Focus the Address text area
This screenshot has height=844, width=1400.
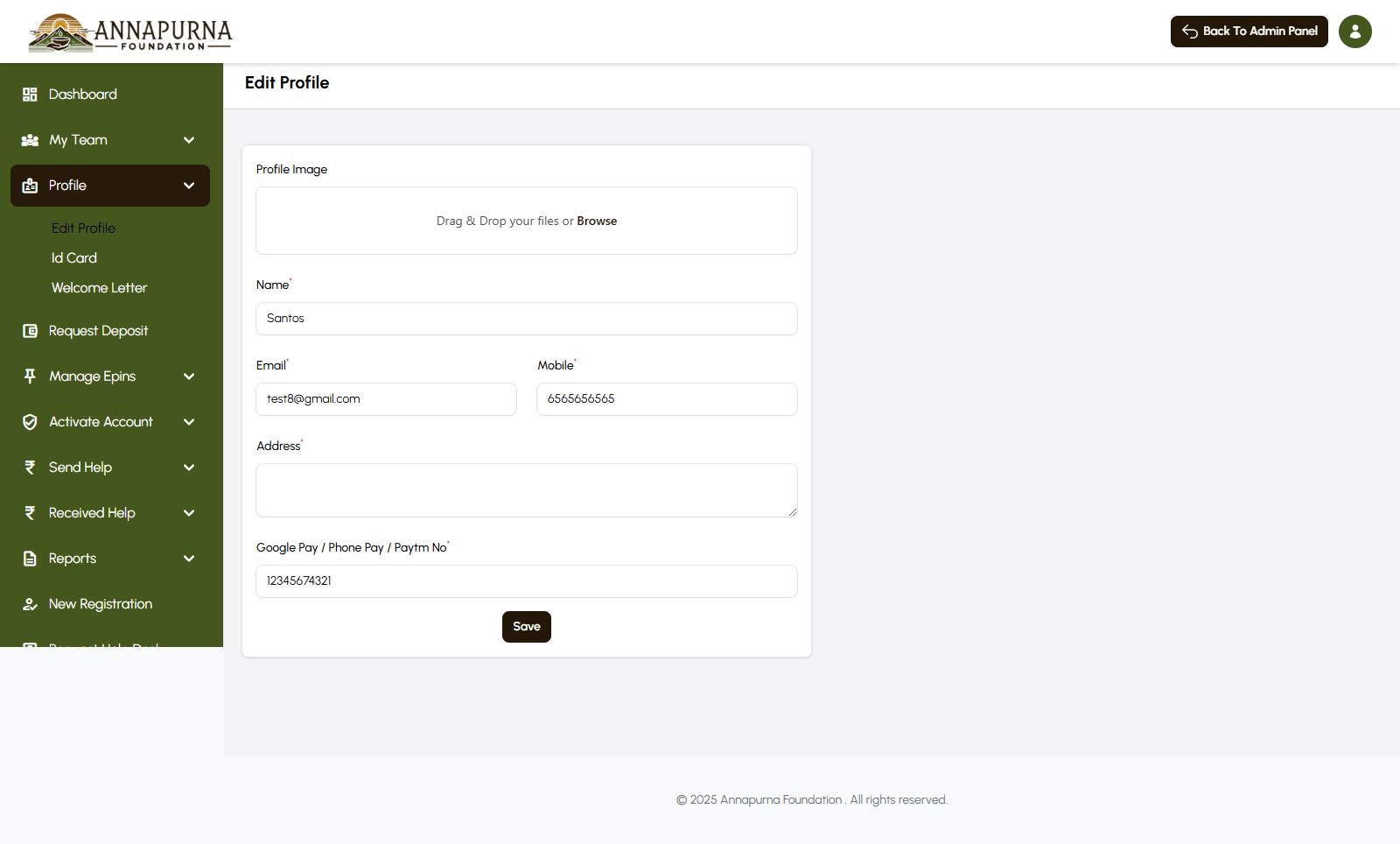click(x=526, y=490)
